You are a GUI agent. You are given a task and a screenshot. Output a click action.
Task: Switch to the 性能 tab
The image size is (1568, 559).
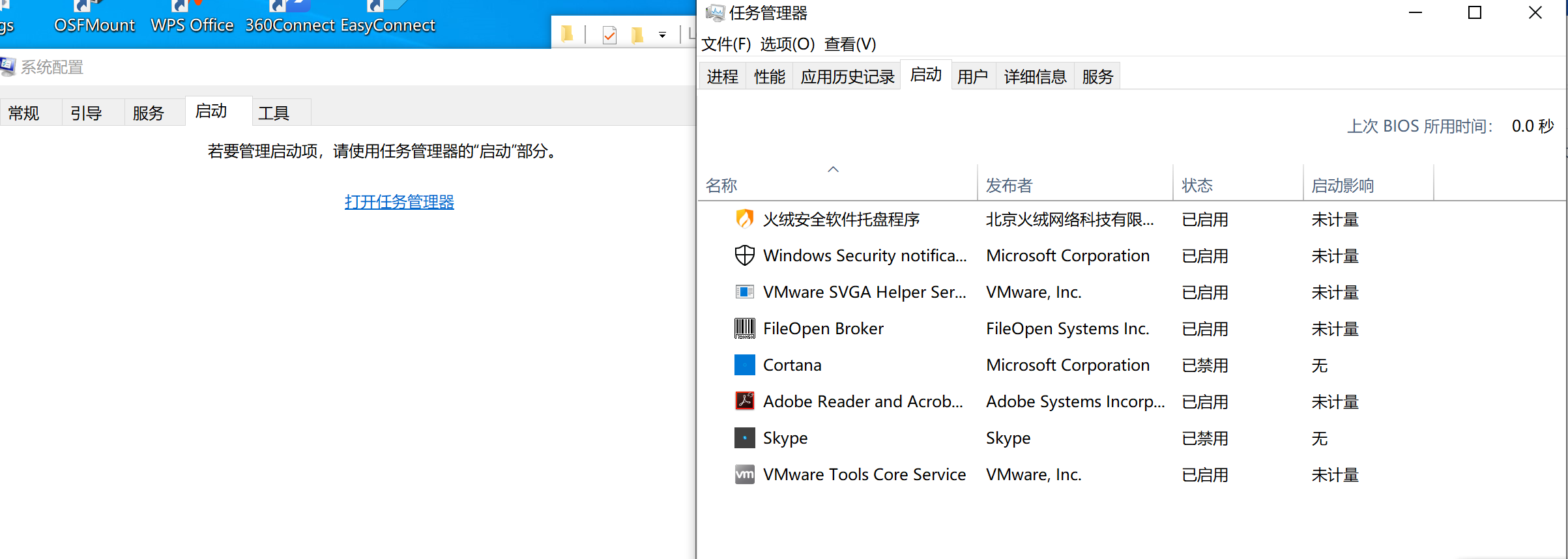click(x=769, y=76)
